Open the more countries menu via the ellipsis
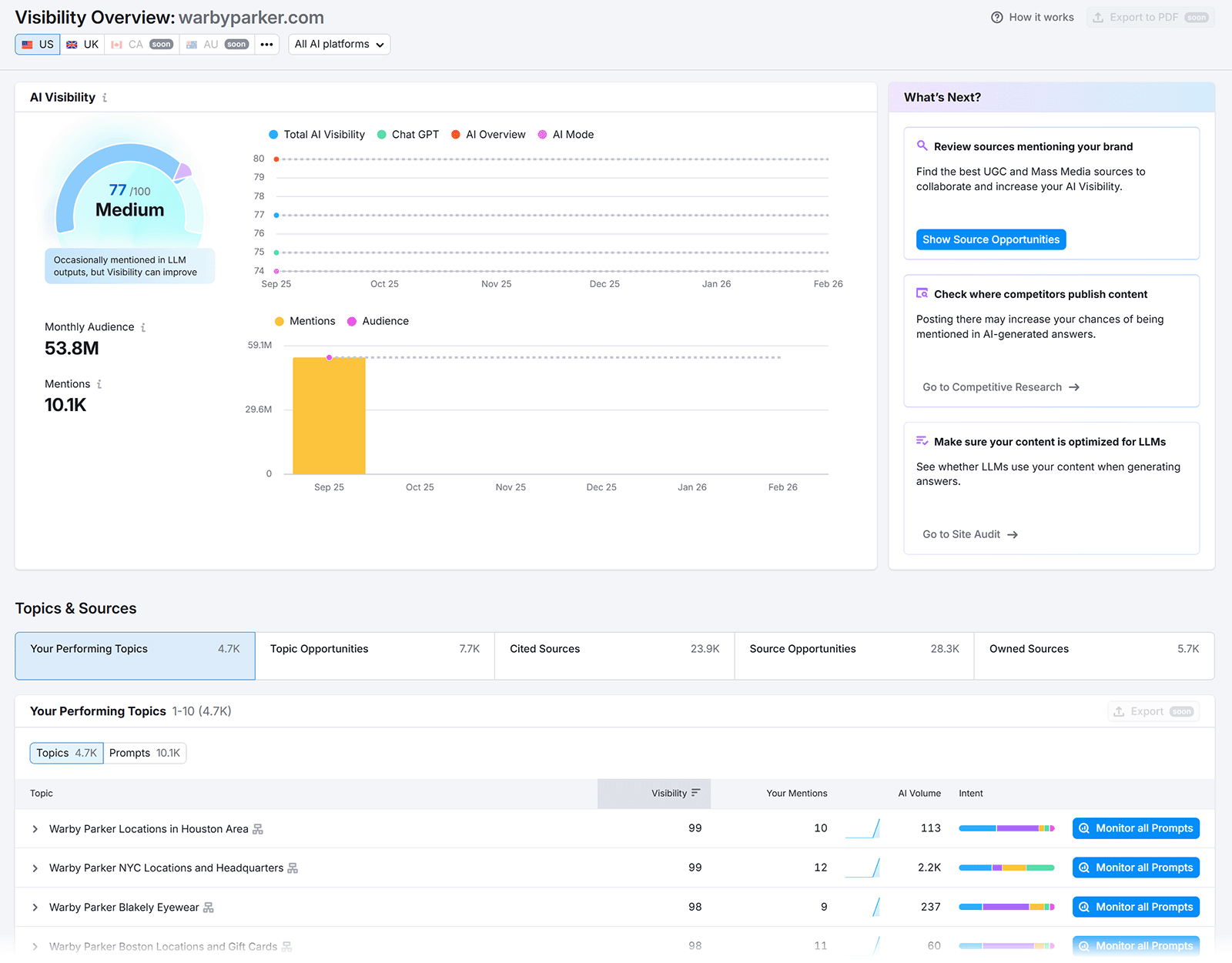 [266, 44]
